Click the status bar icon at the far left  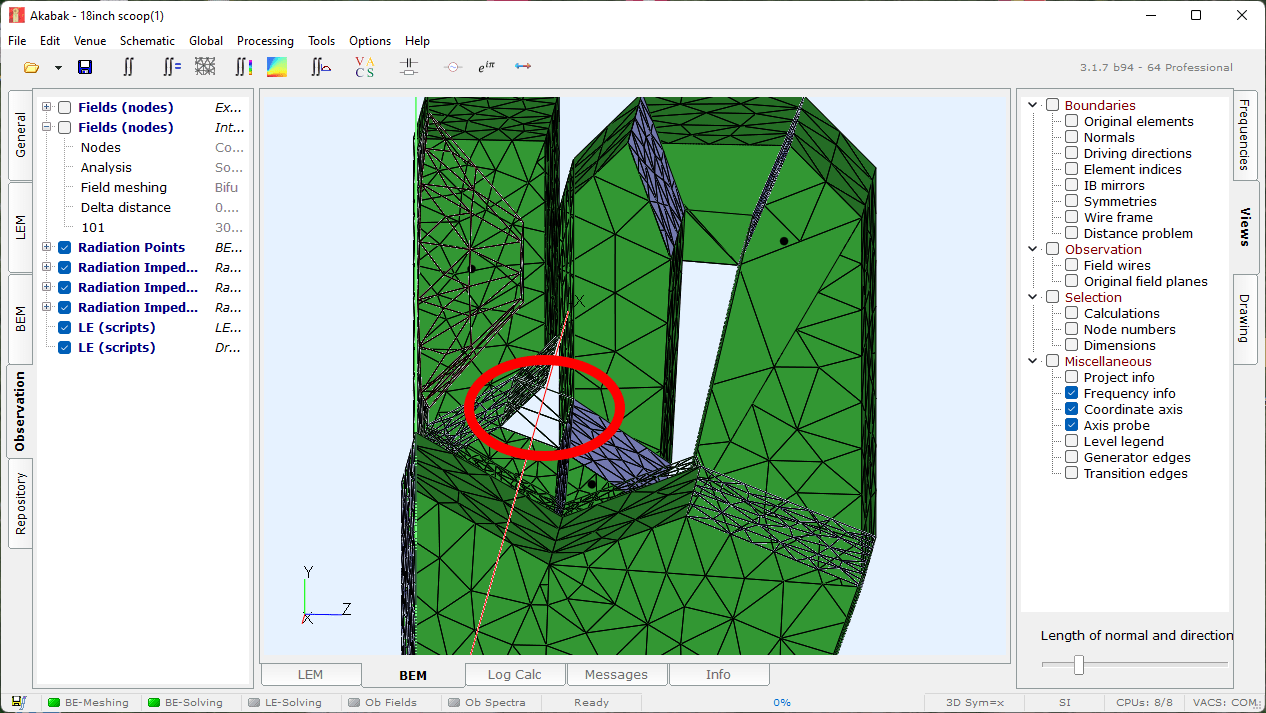[x=18, y=702]
